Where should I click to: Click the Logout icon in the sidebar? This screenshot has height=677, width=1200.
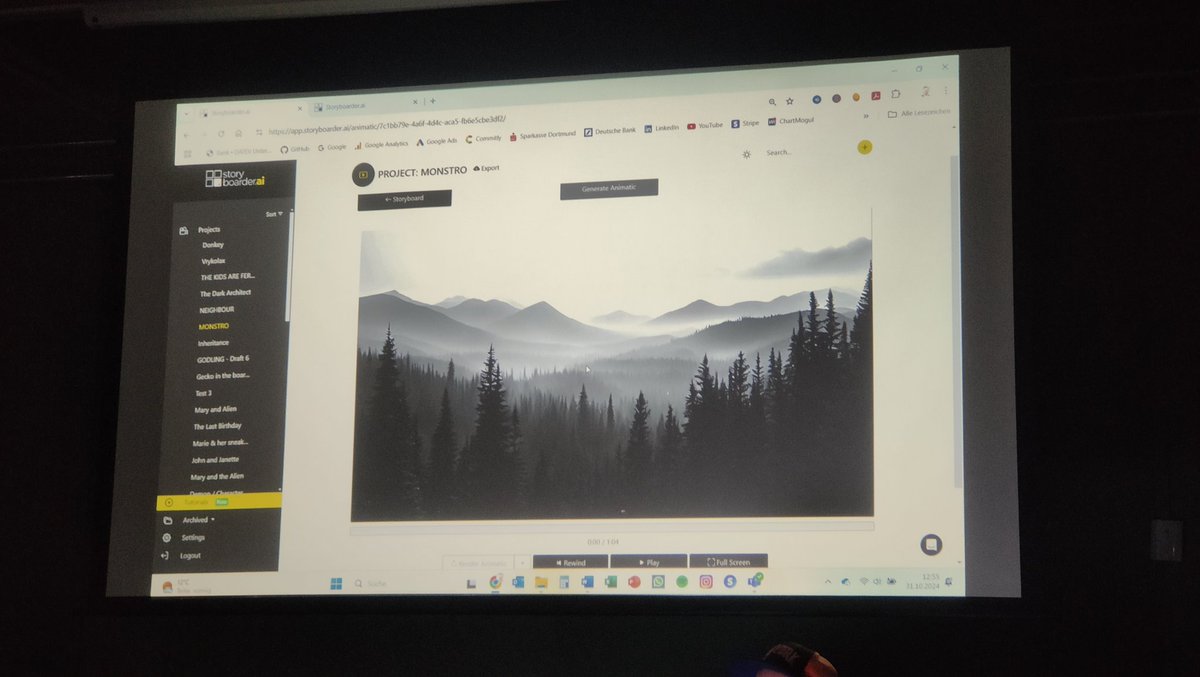[165, 554]
